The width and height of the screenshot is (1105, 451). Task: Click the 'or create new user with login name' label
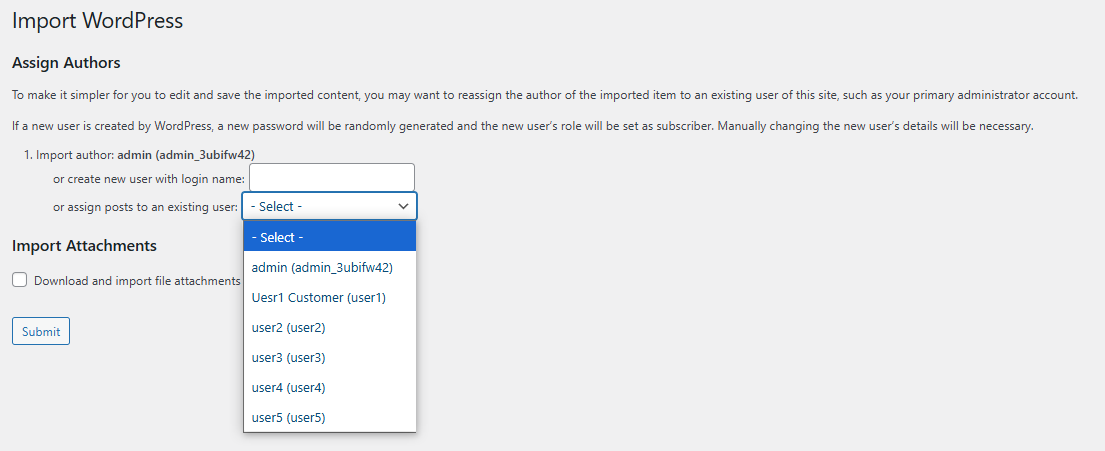[149, 179]
